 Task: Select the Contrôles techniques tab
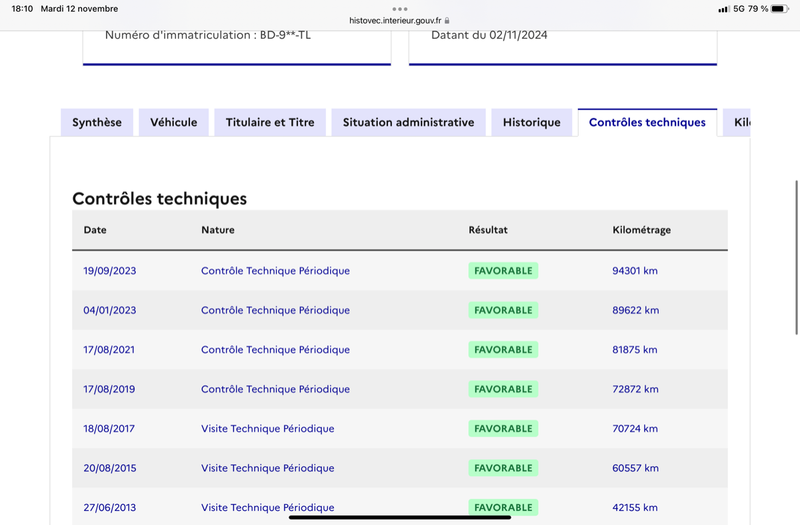[647, 122]
